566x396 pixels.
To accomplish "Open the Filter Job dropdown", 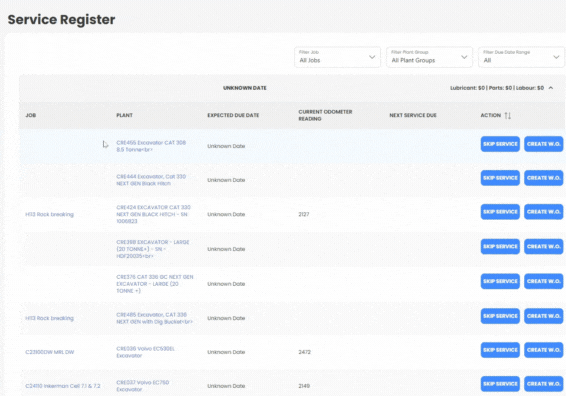I will (x=337, y=57).
